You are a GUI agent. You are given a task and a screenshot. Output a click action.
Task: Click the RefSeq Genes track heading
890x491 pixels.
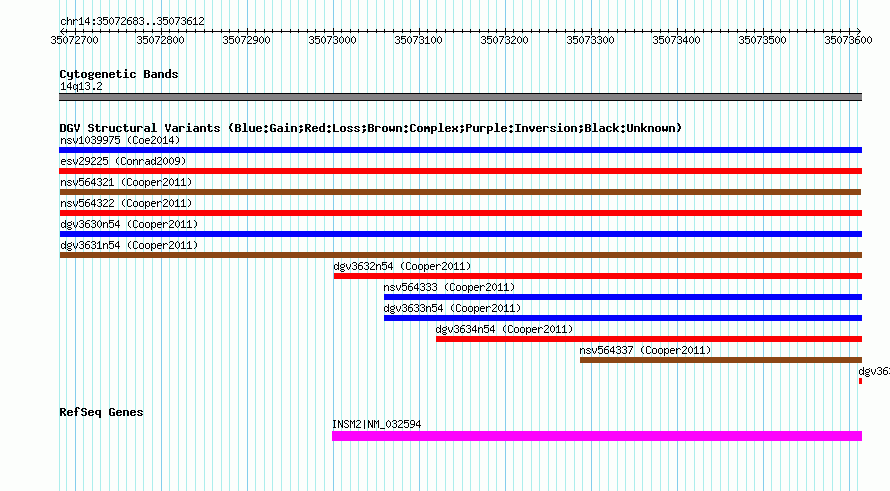(x=101, y=412)
